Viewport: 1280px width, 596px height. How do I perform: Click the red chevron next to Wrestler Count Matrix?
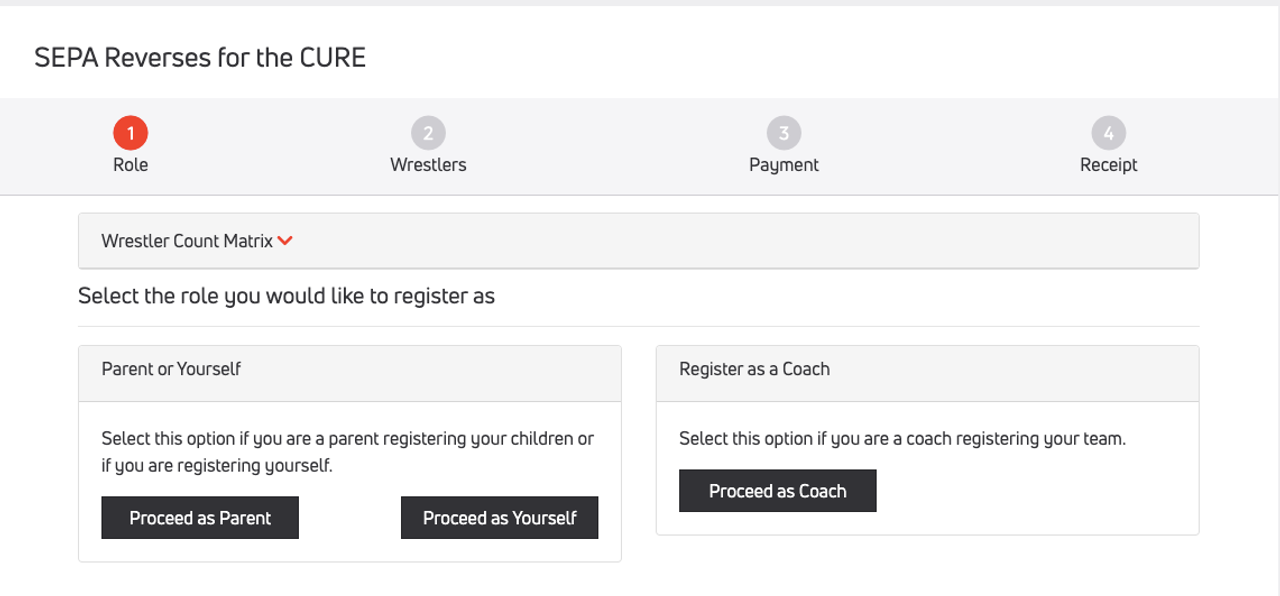286,240
